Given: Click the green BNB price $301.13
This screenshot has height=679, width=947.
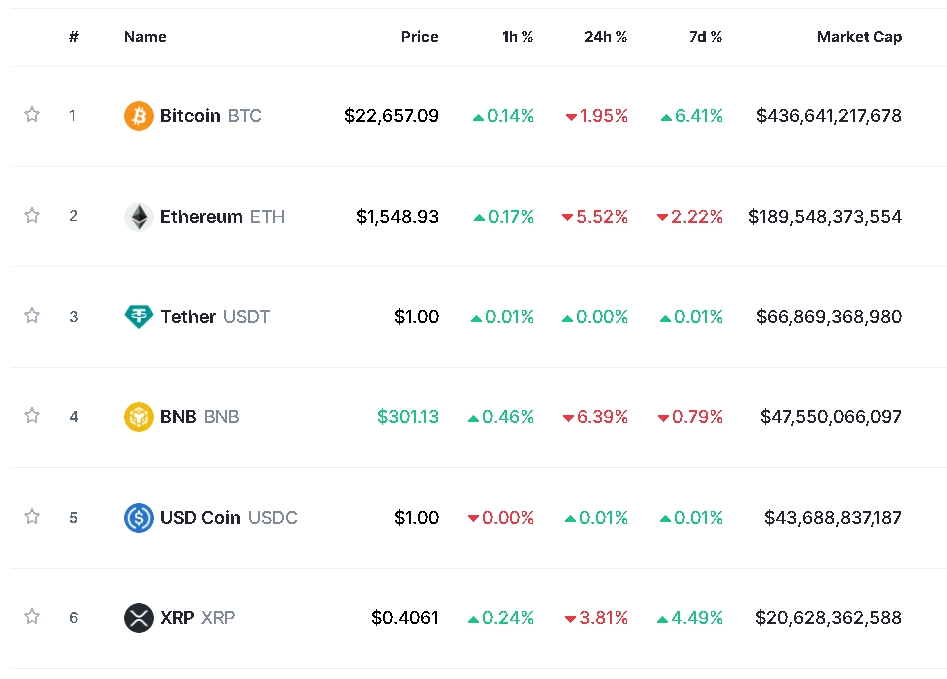Looking at the screenshot, I should pos(407,417).
